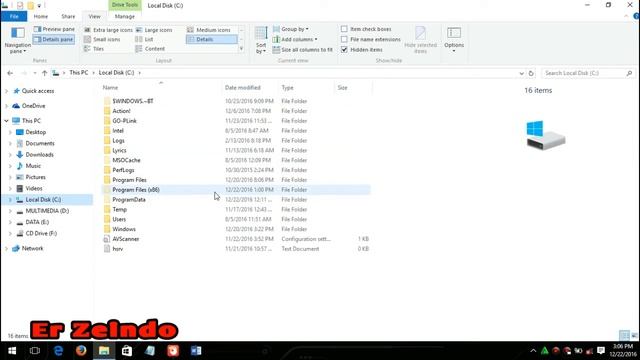
Task: Select Downloads in navigation pane
Action: pos(39,155)
